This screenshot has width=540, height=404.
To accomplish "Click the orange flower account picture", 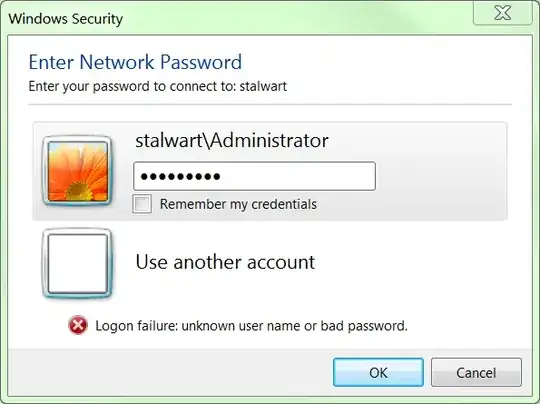I will tap(77, 171).
